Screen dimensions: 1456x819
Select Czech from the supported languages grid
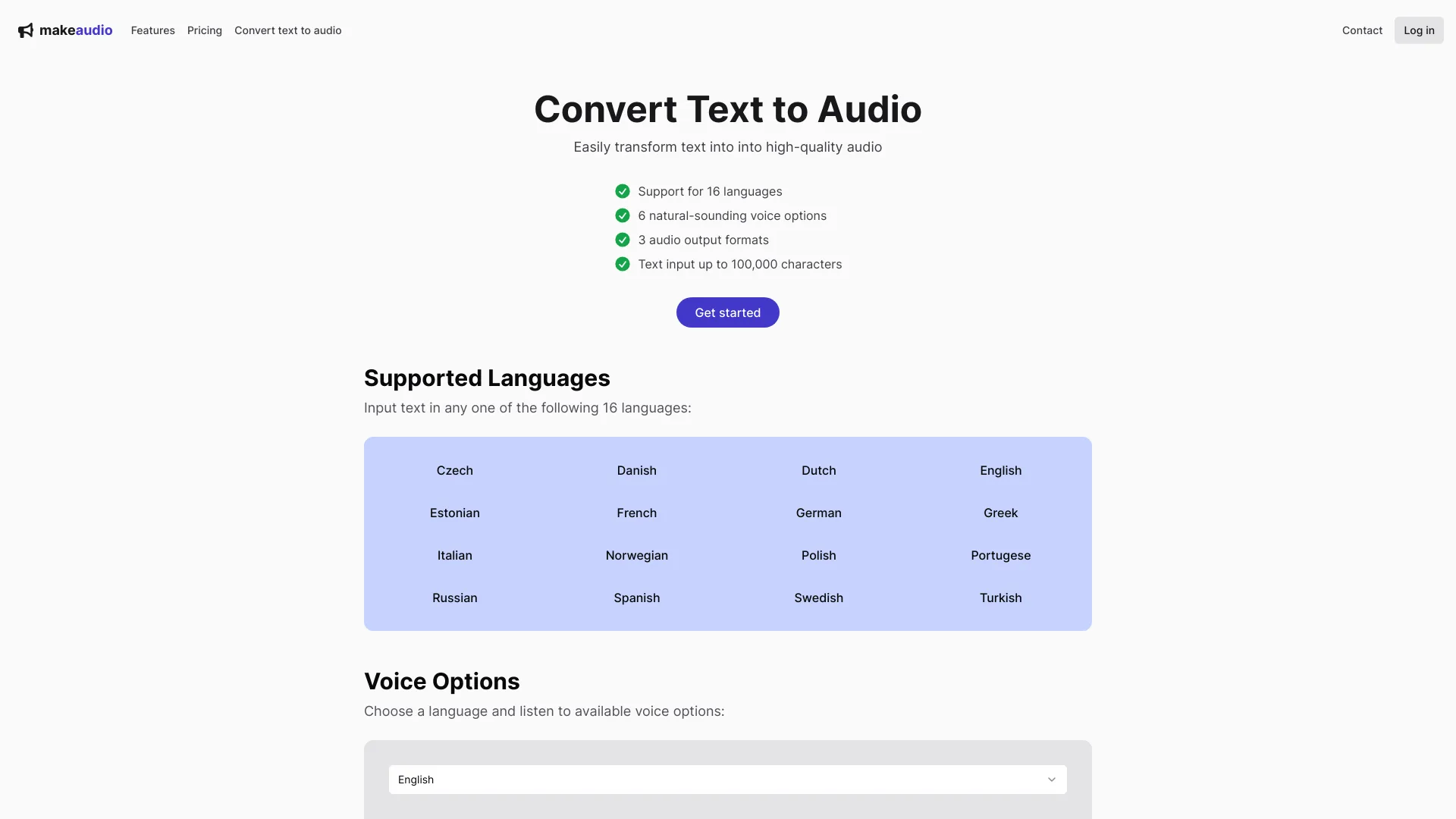[x=454, y=471]
